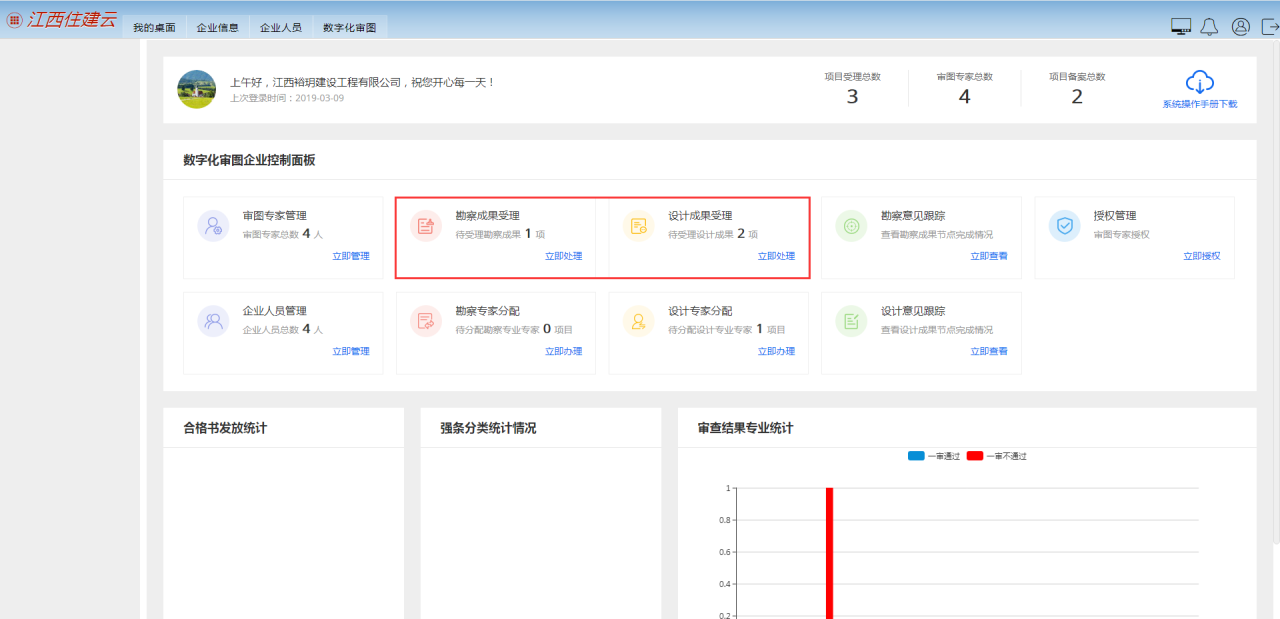The height and width of the screenshot is (619, 1280).
Task: Click 立即处理 link under 勘察成果受理
Action: 564,256
